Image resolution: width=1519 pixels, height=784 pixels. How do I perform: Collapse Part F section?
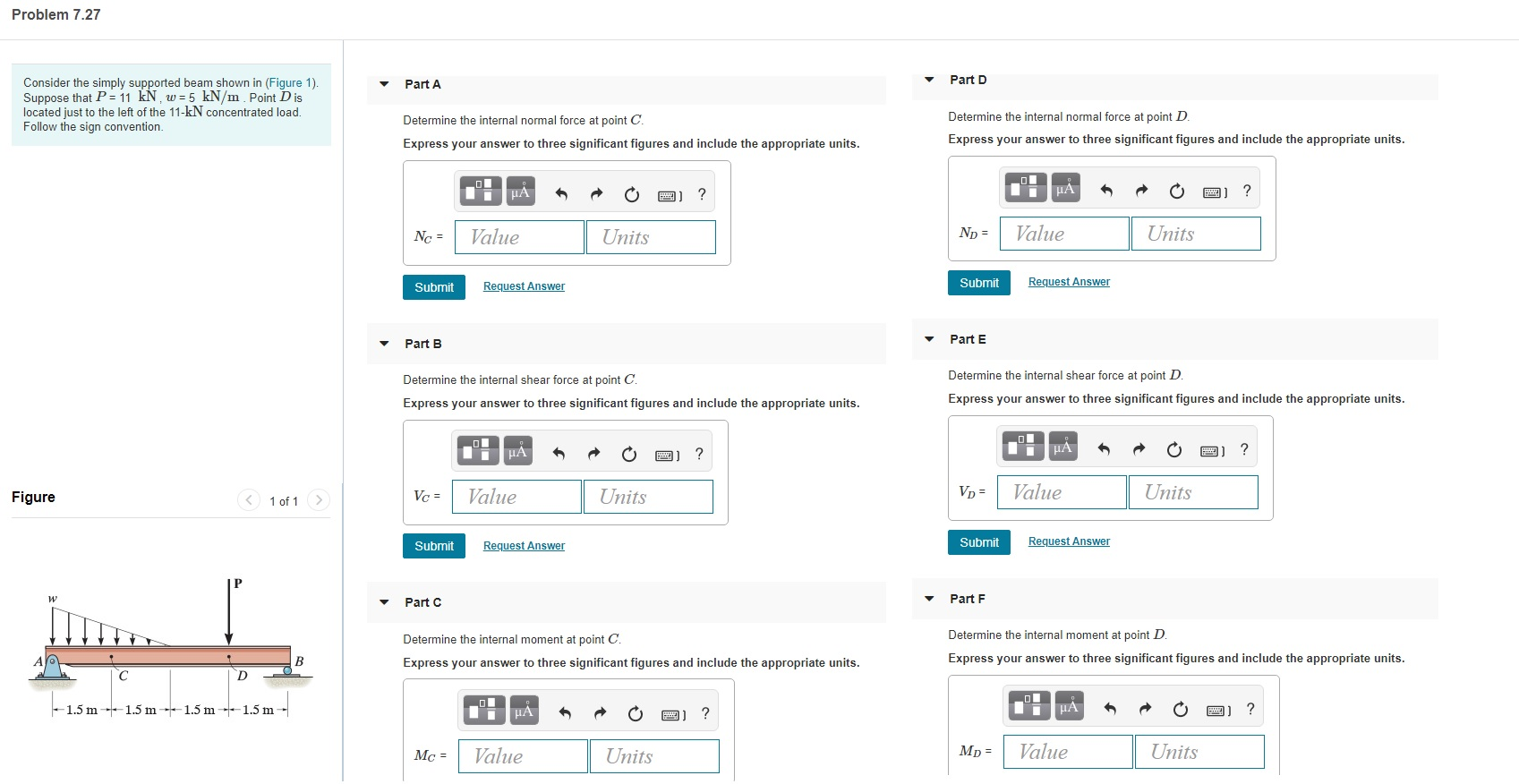pyautogui.click(x=929, y=599)
